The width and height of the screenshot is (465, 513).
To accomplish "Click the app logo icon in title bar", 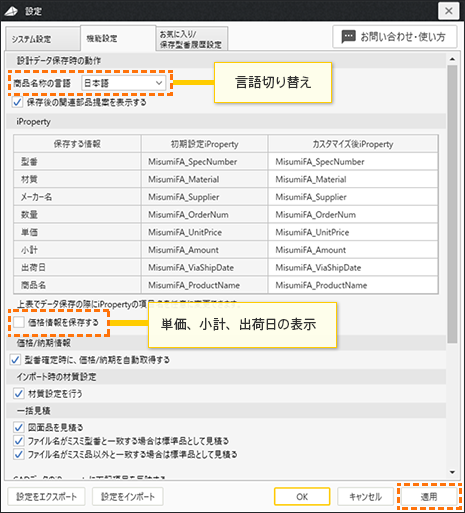I will 11,11.
